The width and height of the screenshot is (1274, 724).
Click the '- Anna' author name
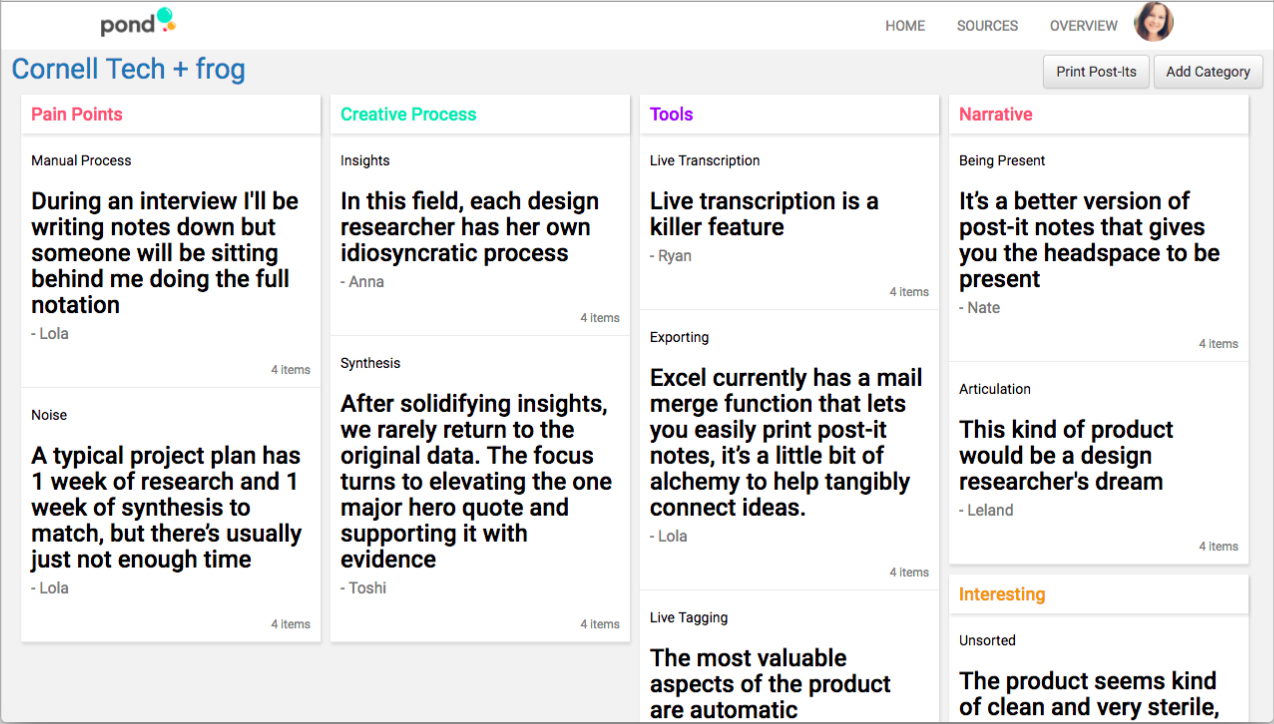coord(362,282)
